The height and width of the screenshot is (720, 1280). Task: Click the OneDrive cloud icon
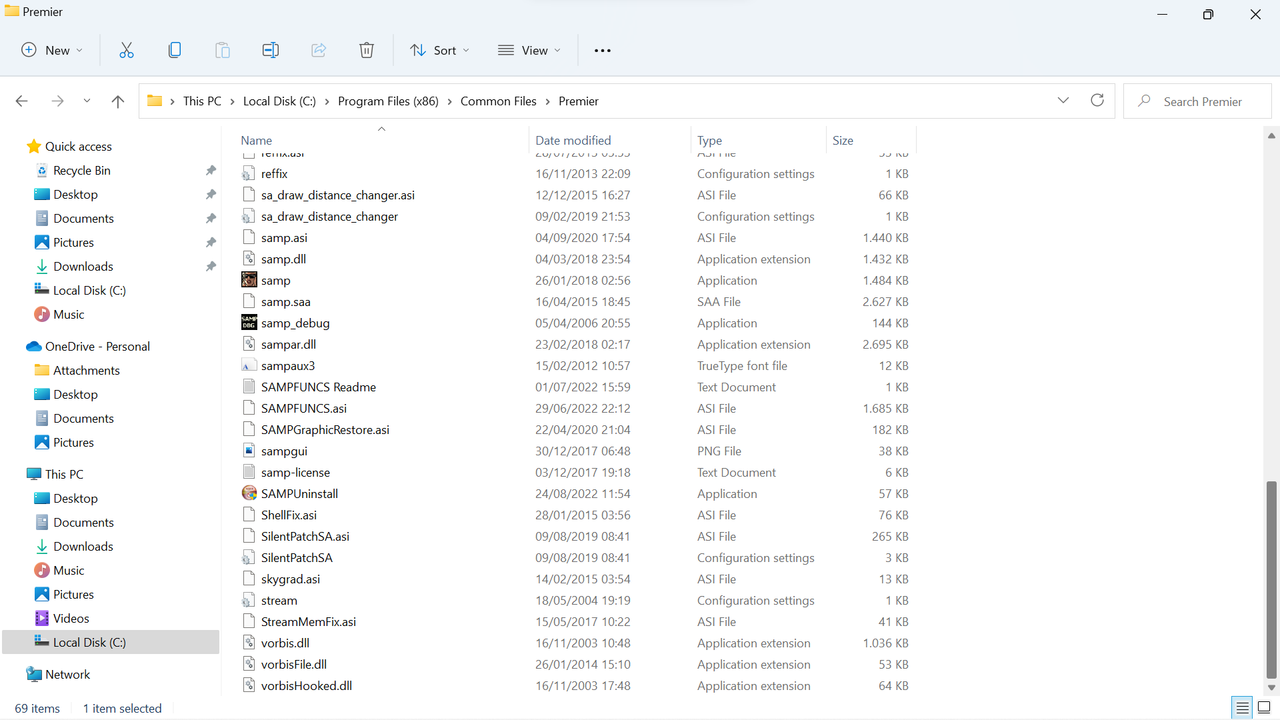click(34, 347)
